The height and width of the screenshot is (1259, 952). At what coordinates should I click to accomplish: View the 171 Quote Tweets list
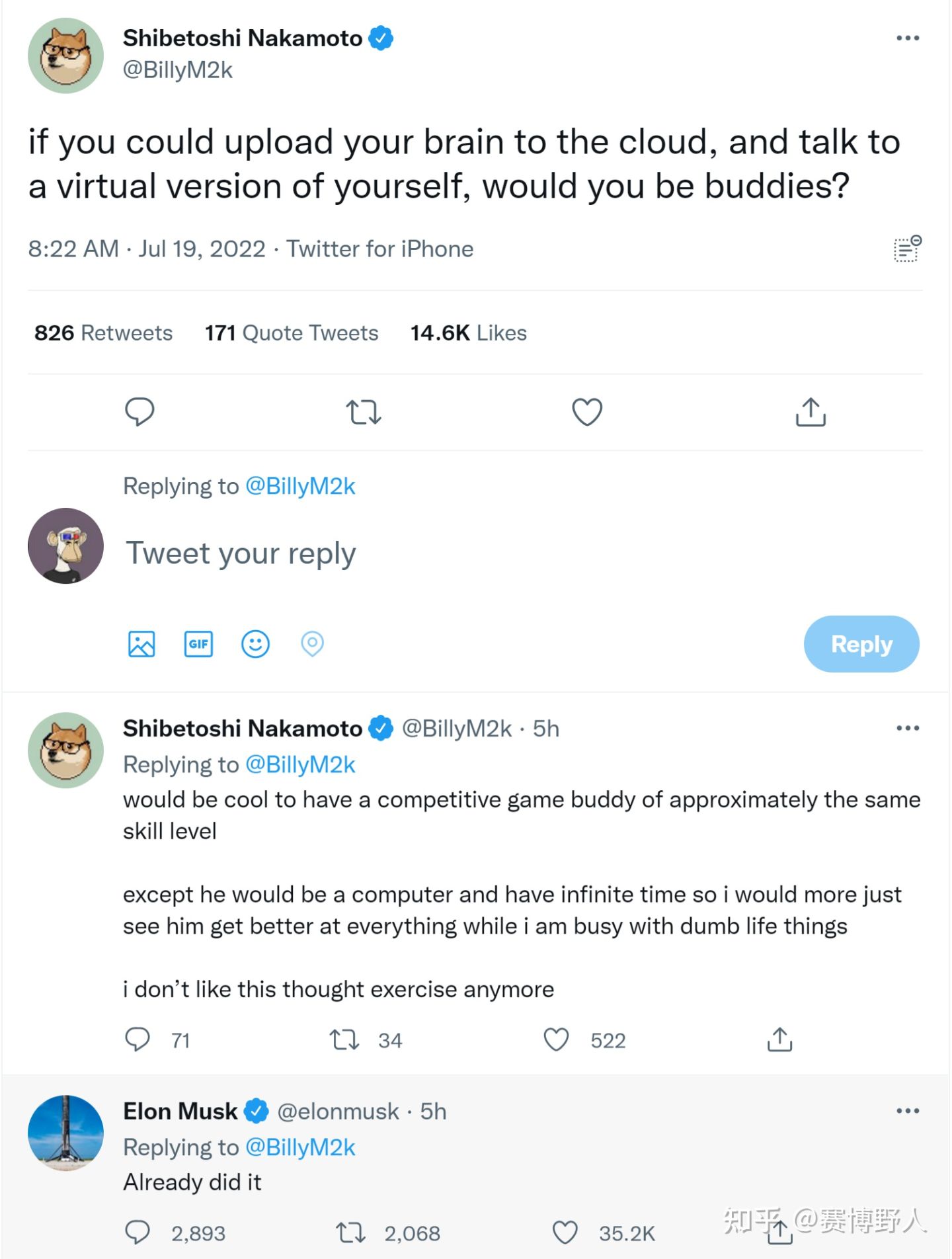click(291, 333)
